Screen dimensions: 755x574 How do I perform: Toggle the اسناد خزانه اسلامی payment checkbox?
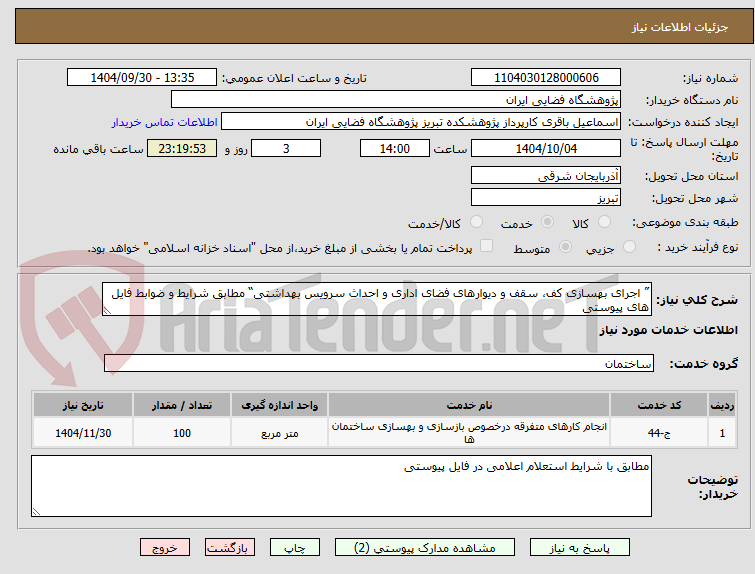tap(487, 246)
